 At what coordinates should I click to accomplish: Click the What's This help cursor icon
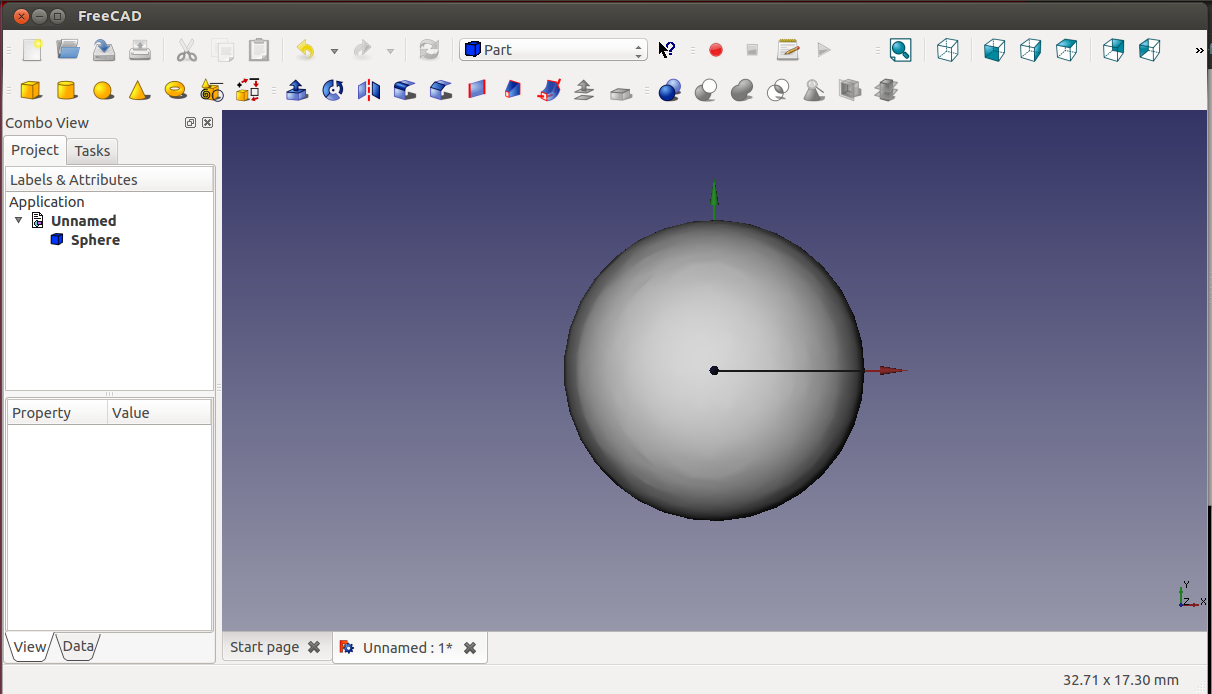tap(667, 50)
